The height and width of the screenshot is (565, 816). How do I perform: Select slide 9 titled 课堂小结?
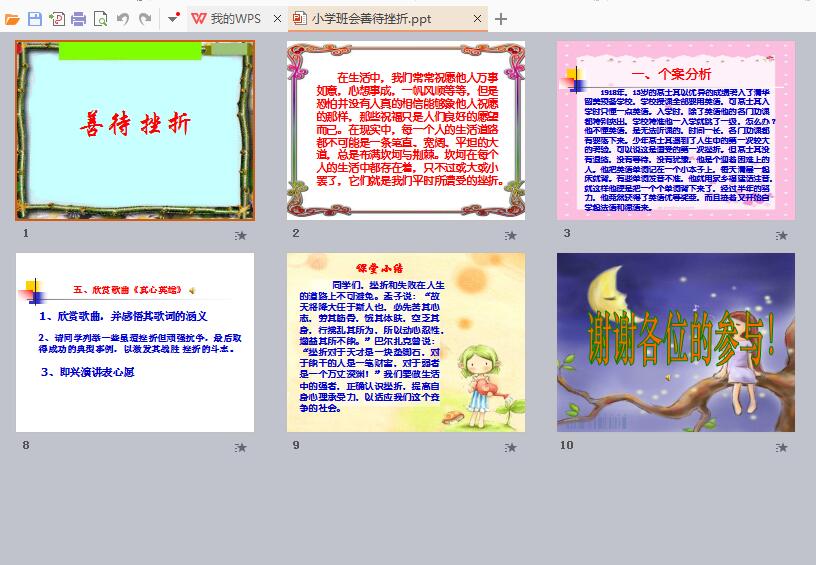tap(406, 342)
